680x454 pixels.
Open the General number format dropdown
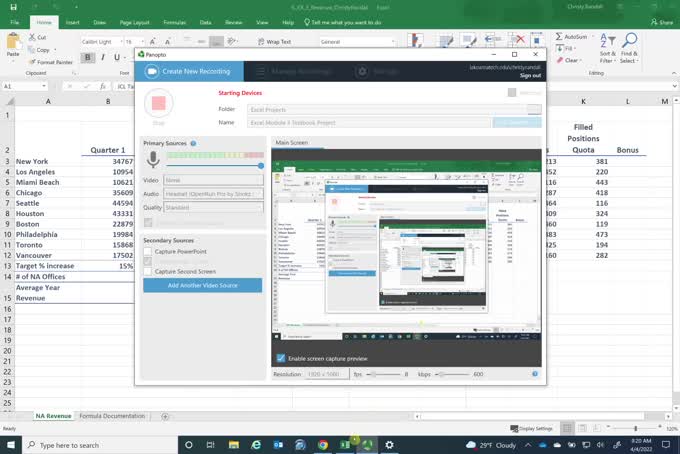[x=393, y=42]
